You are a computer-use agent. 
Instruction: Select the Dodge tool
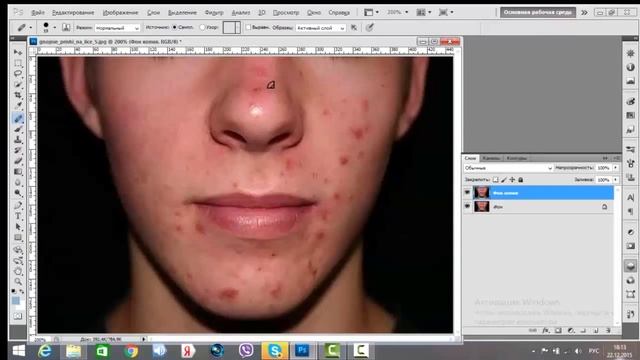coord(18,193)
